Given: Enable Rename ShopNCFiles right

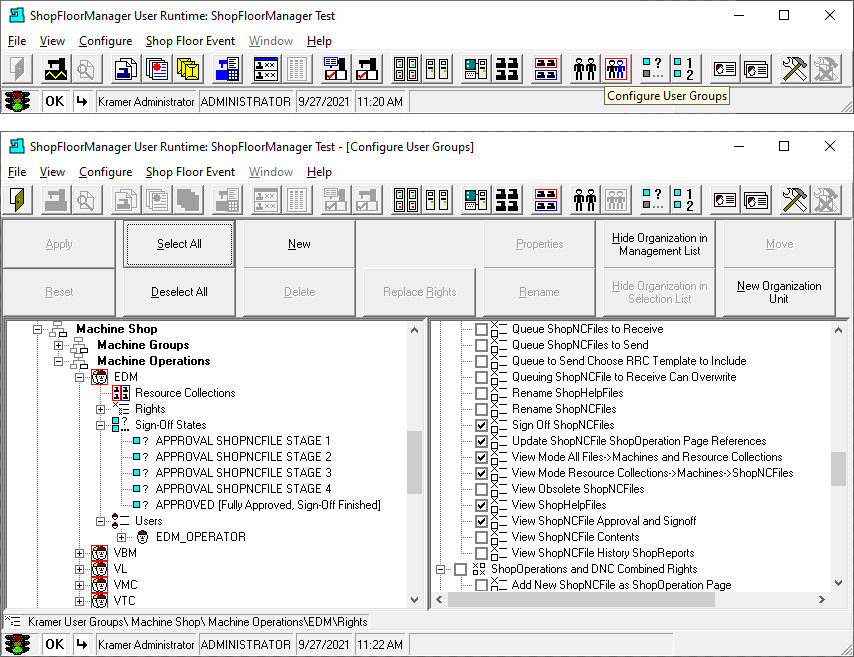Looking at the screenshot, I should (x=481, y=409).
